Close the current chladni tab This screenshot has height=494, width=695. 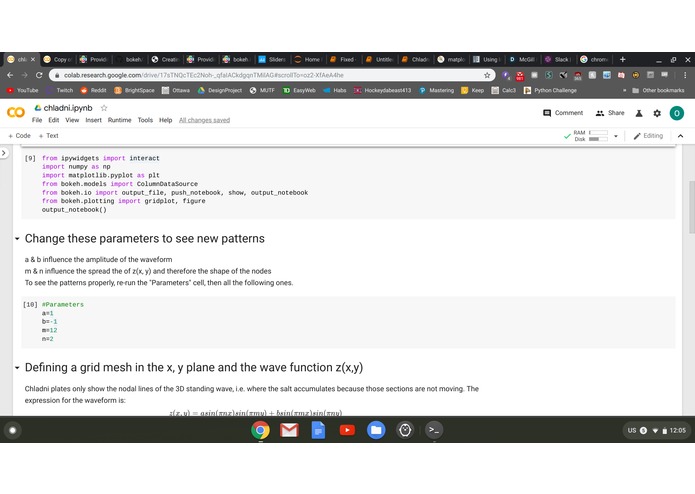click(x=33, y=59)
